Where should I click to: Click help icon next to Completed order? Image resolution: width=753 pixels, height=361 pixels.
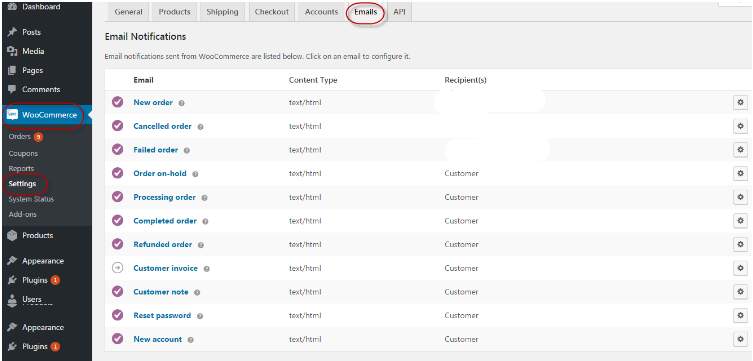tap(205, 221)
